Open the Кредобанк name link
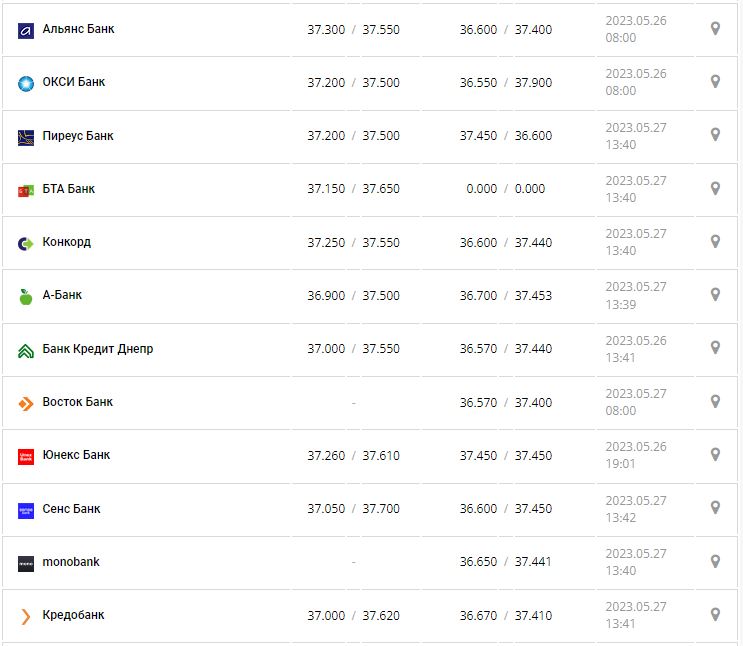 pyautogui.click(x=73, y=615)
